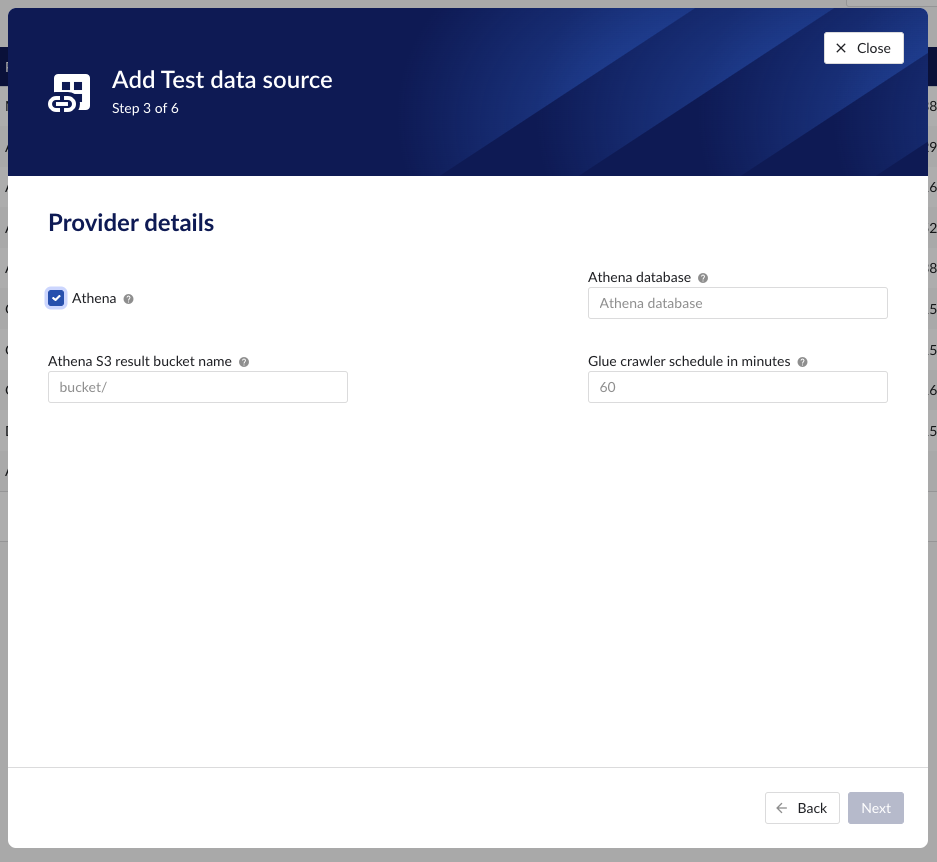Click the help icon next to Athena database
This screenshot has width=937, height=862.
(x=702, y=277)
